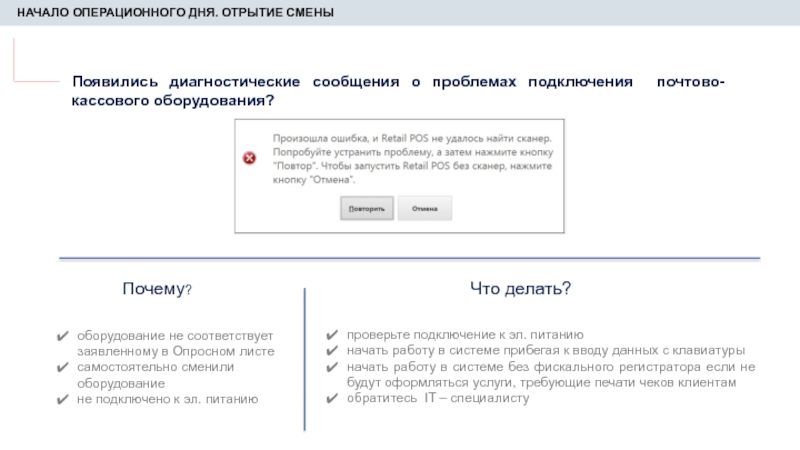Click the Повторить button in the dialog
Viewport: 800px width, 450px height.
click(367, 208)
